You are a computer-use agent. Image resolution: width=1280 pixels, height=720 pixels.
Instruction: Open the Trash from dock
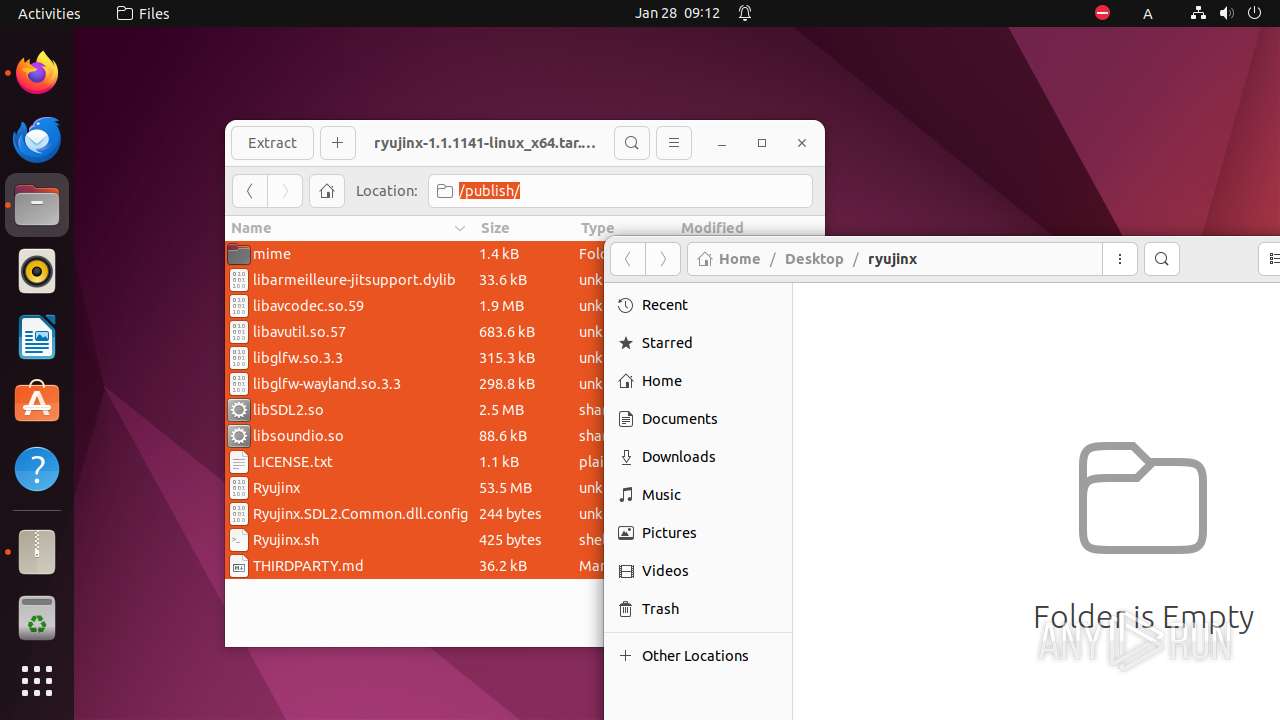click(x=37, y=618)
